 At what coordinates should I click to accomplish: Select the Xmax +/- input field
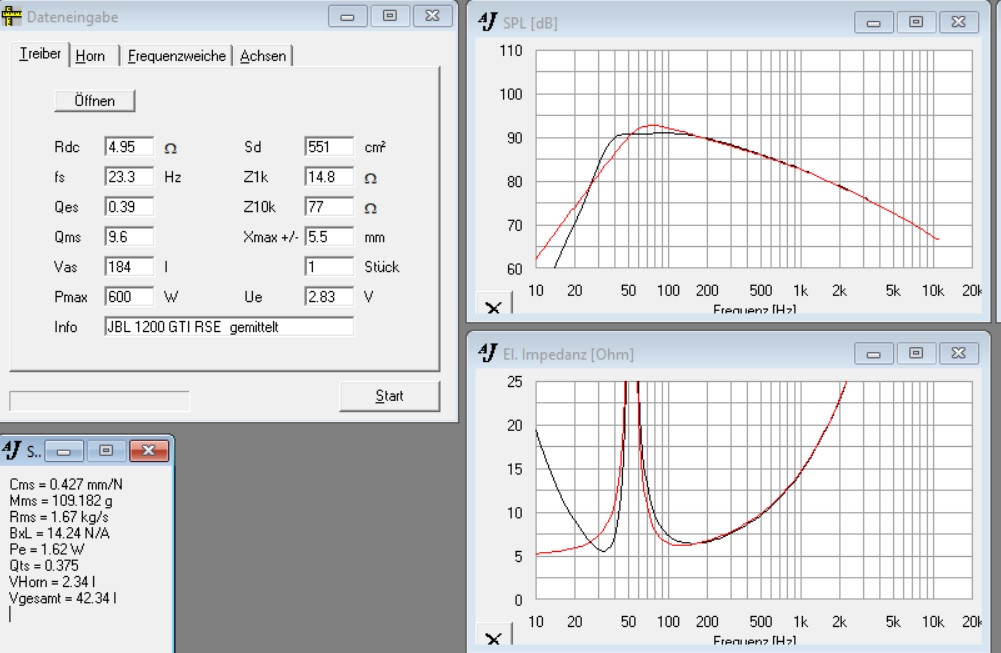[x=329, y=237]
